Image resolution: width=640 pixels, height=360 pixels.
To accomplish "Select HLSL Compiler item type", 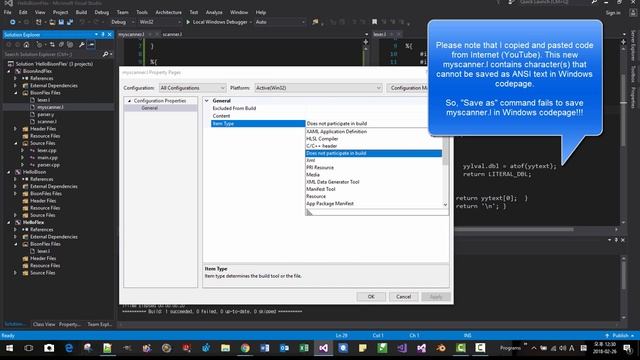I will (x=374, y=139).
